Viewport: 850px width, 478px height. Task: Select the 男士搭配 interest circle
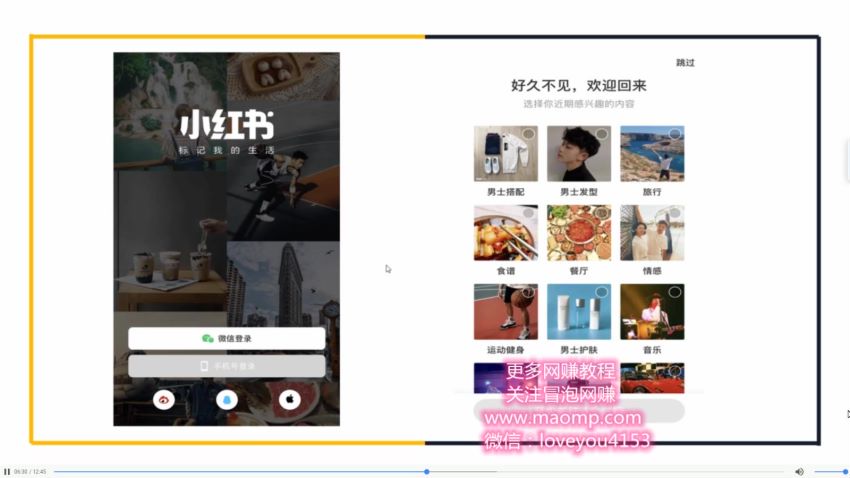coord(529,134)
